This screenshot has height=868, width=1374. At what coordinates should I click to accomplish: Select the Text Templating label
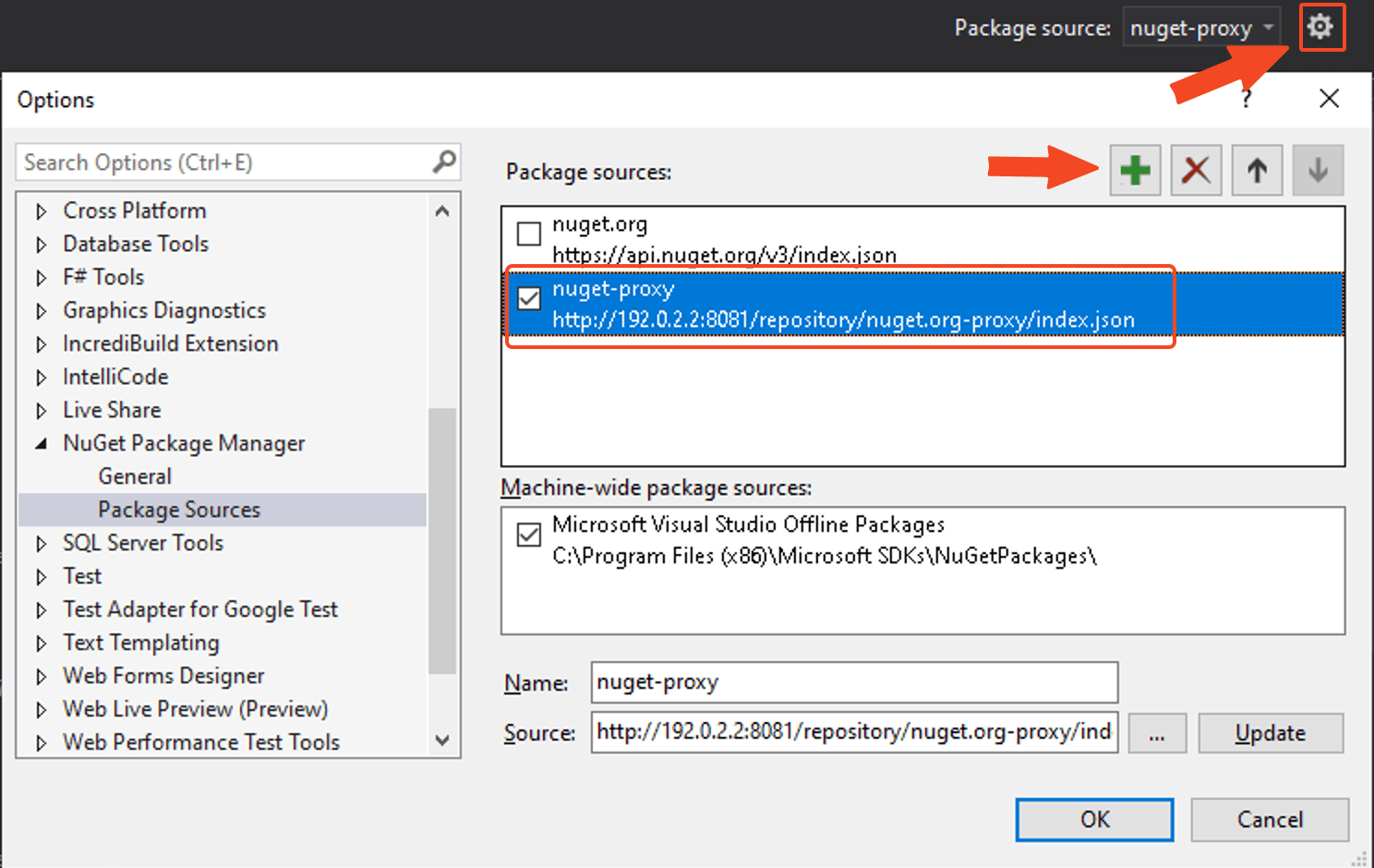(x=141, y=643)
